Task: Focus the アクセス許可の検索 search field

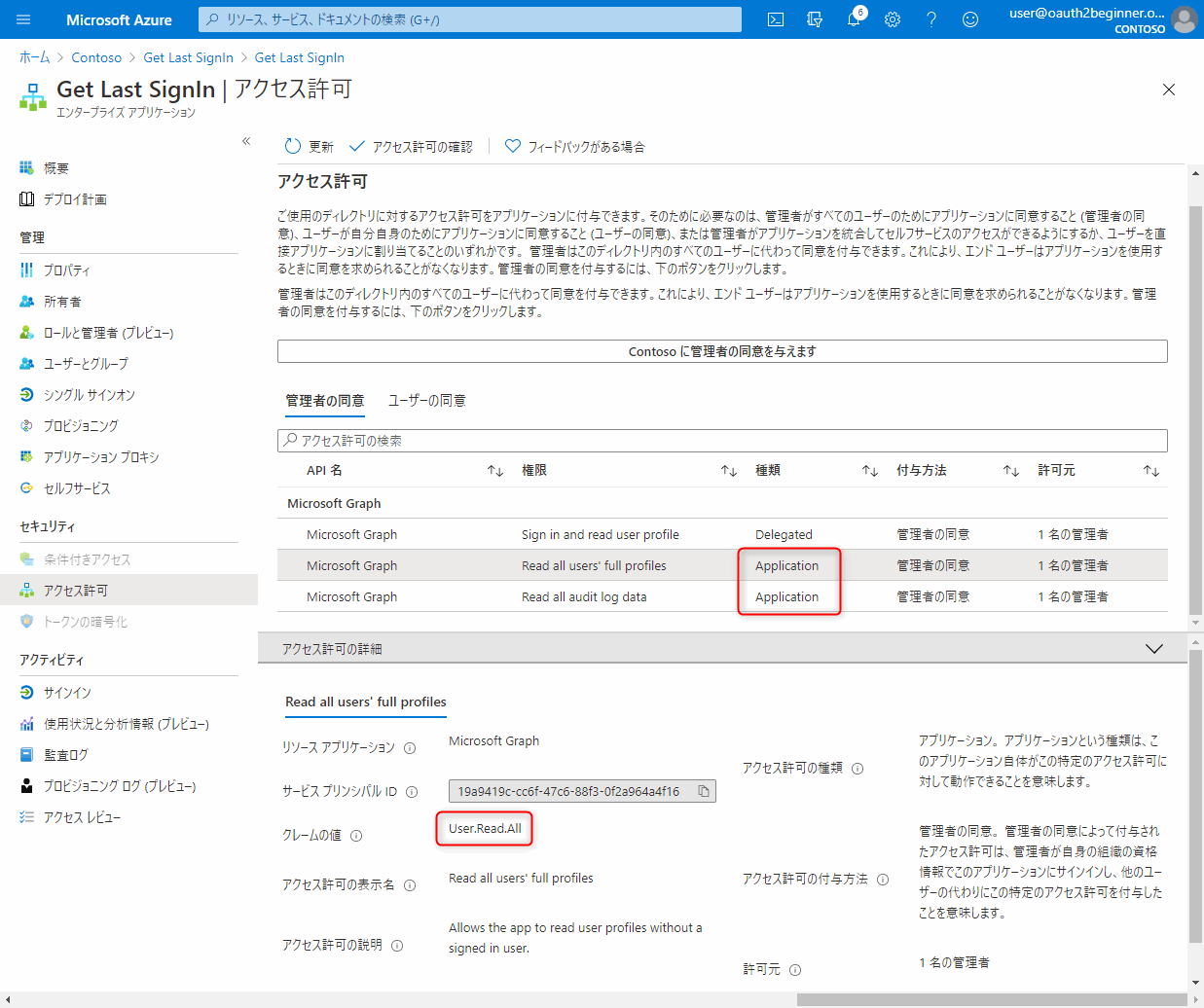Action: [x=722, y=441]
